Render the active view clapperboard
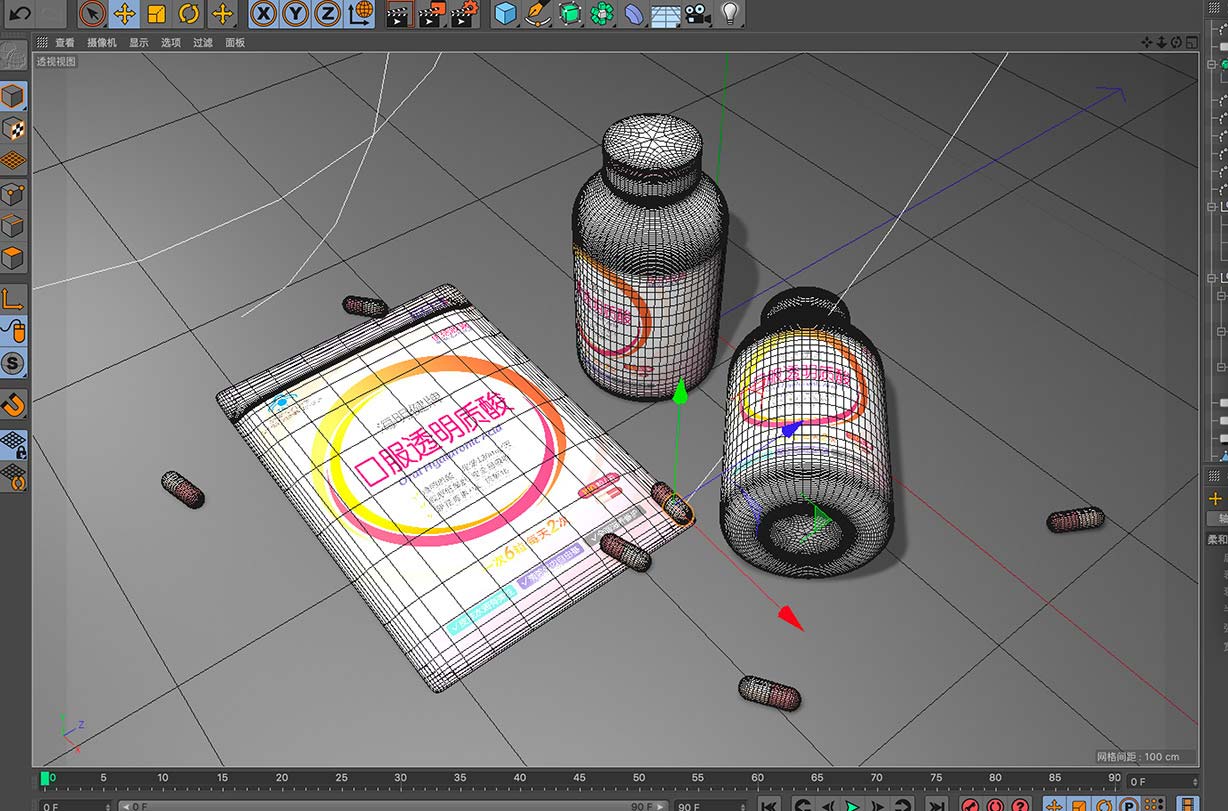Screen dimensions: 1228x811 [399, 13]
